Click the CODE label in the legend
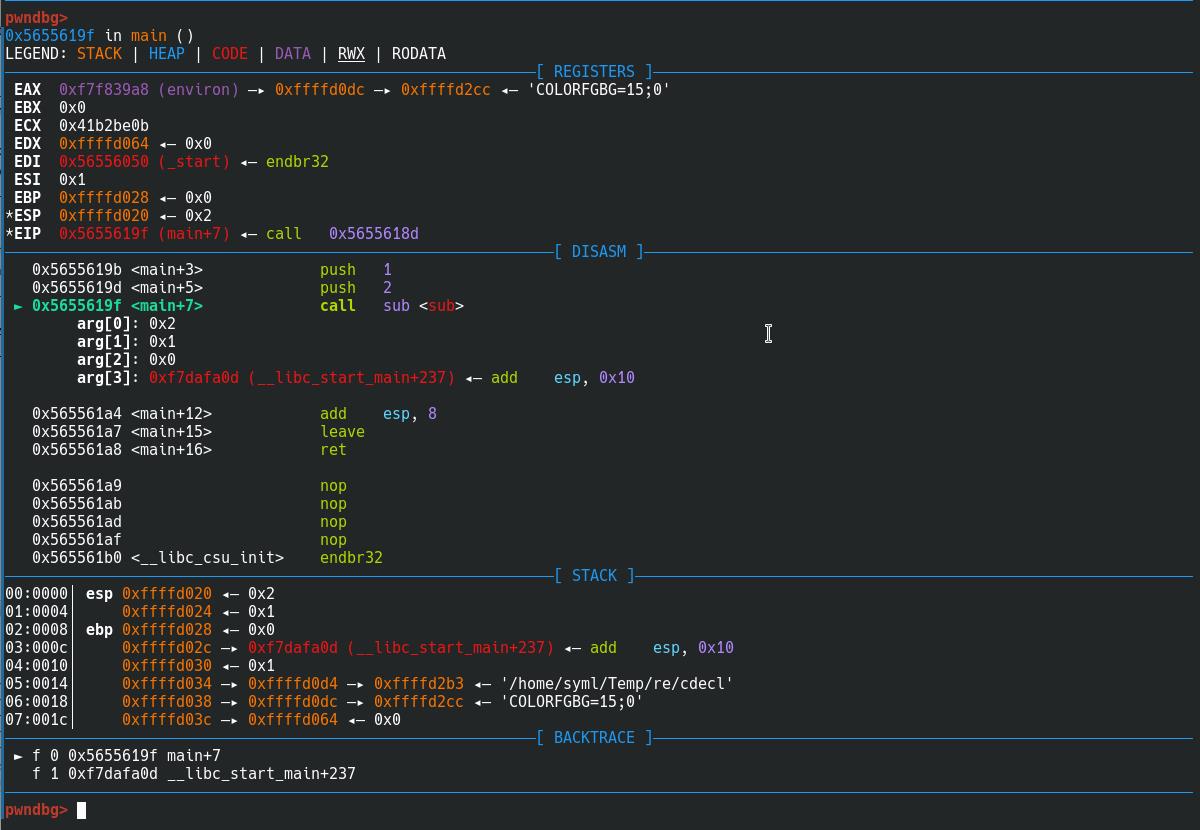1200x830 pixels. click(229, 54)
